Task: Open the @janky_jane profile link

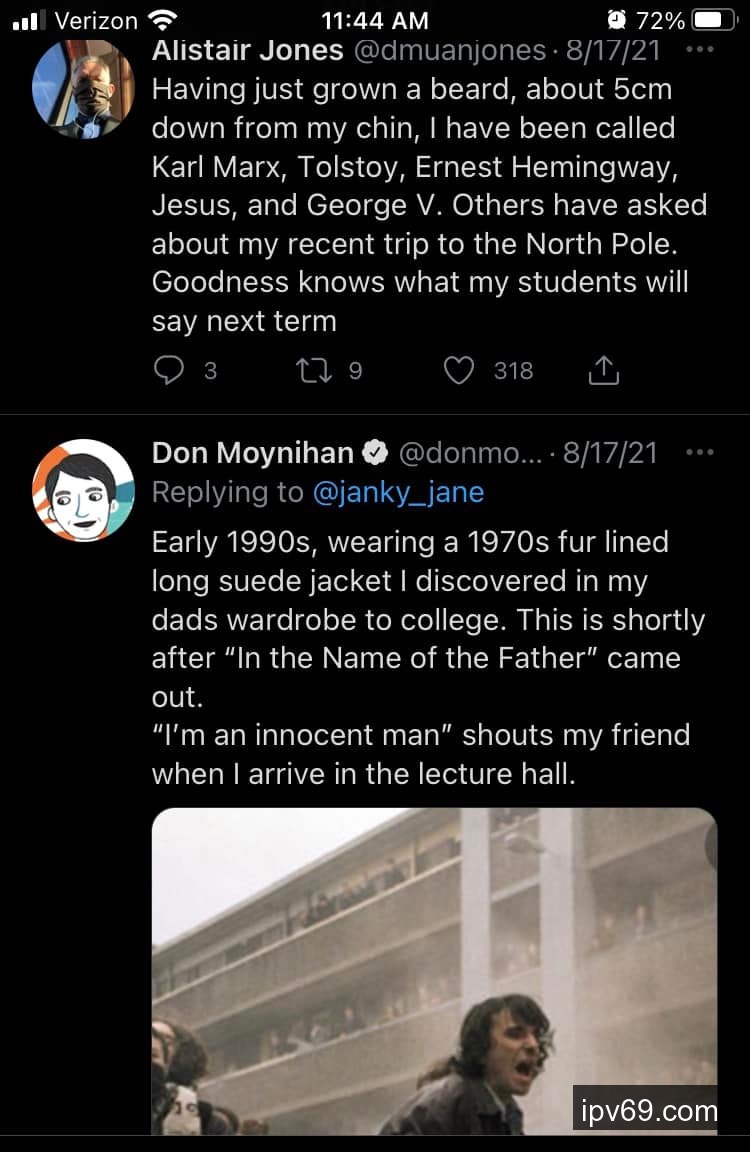Action: click(398, 492)
